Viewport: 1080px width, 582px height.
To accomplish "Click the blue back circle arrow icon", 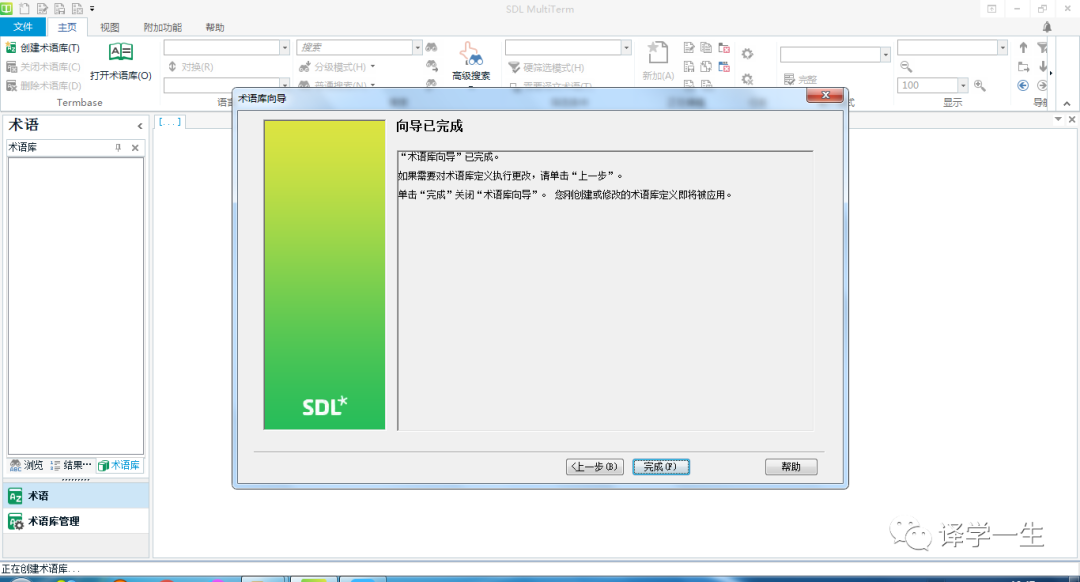I will click(x=1023, y=85).
